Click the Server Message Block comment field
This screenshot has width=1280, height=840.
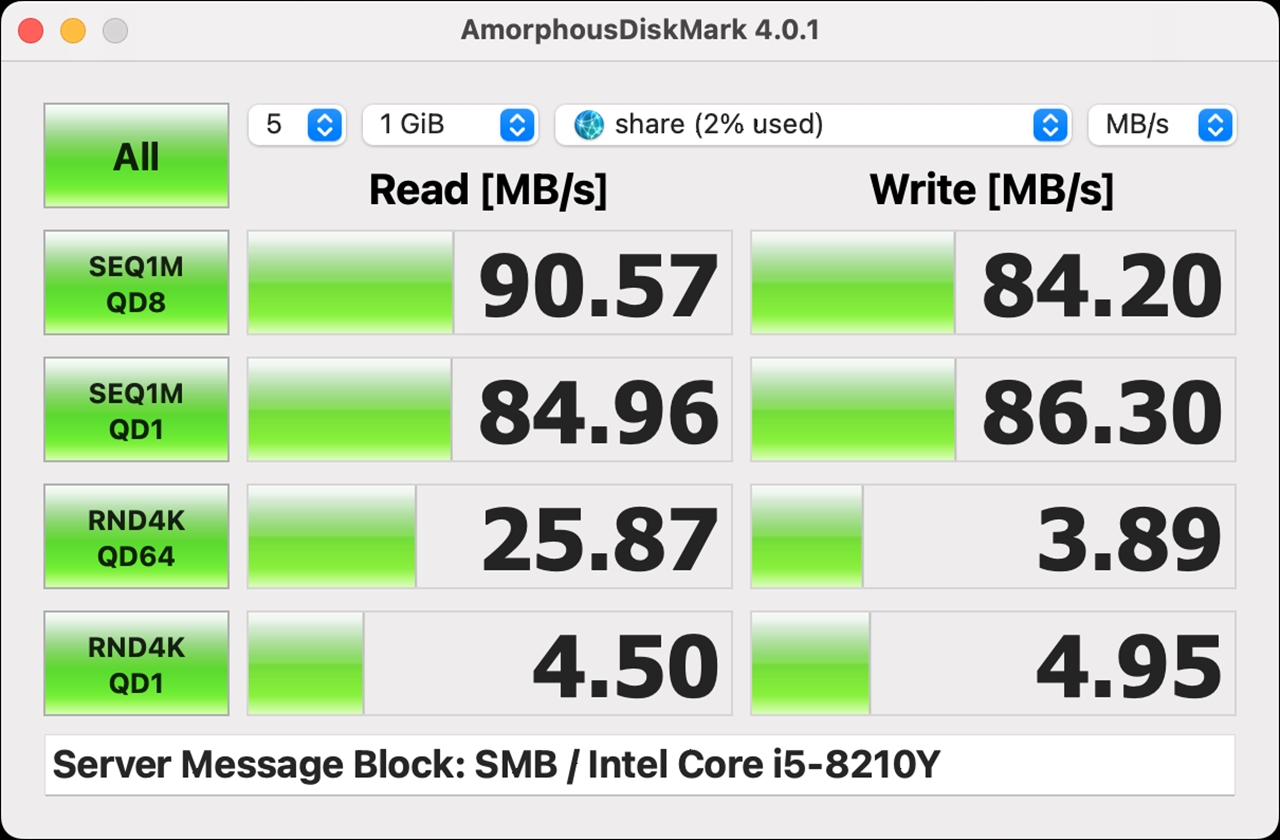tap(640, 765)
